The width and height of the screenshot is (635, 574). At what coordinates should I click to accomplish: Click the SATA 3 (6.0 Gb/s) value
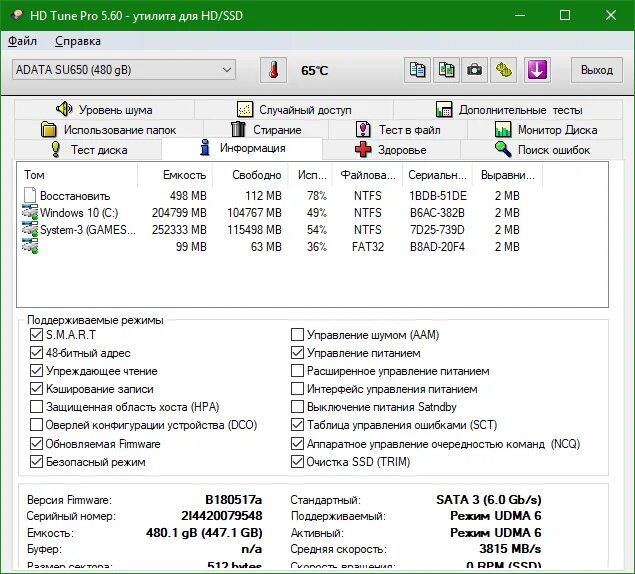point(489,500)
